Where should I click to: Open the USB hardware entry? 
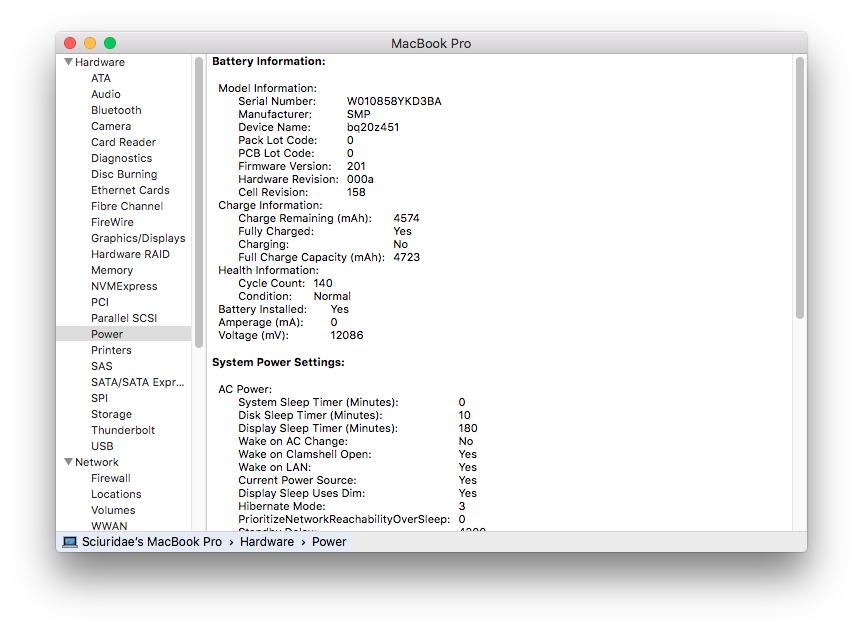[102, 445]
